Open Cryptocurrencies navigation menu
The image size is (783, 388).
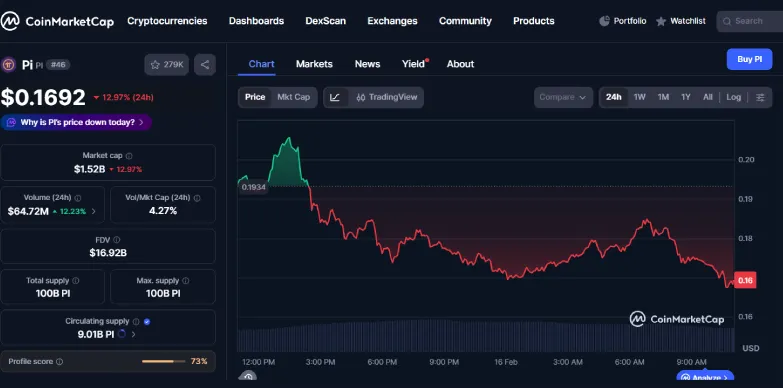pyautogui.click(x=167, y=21)
